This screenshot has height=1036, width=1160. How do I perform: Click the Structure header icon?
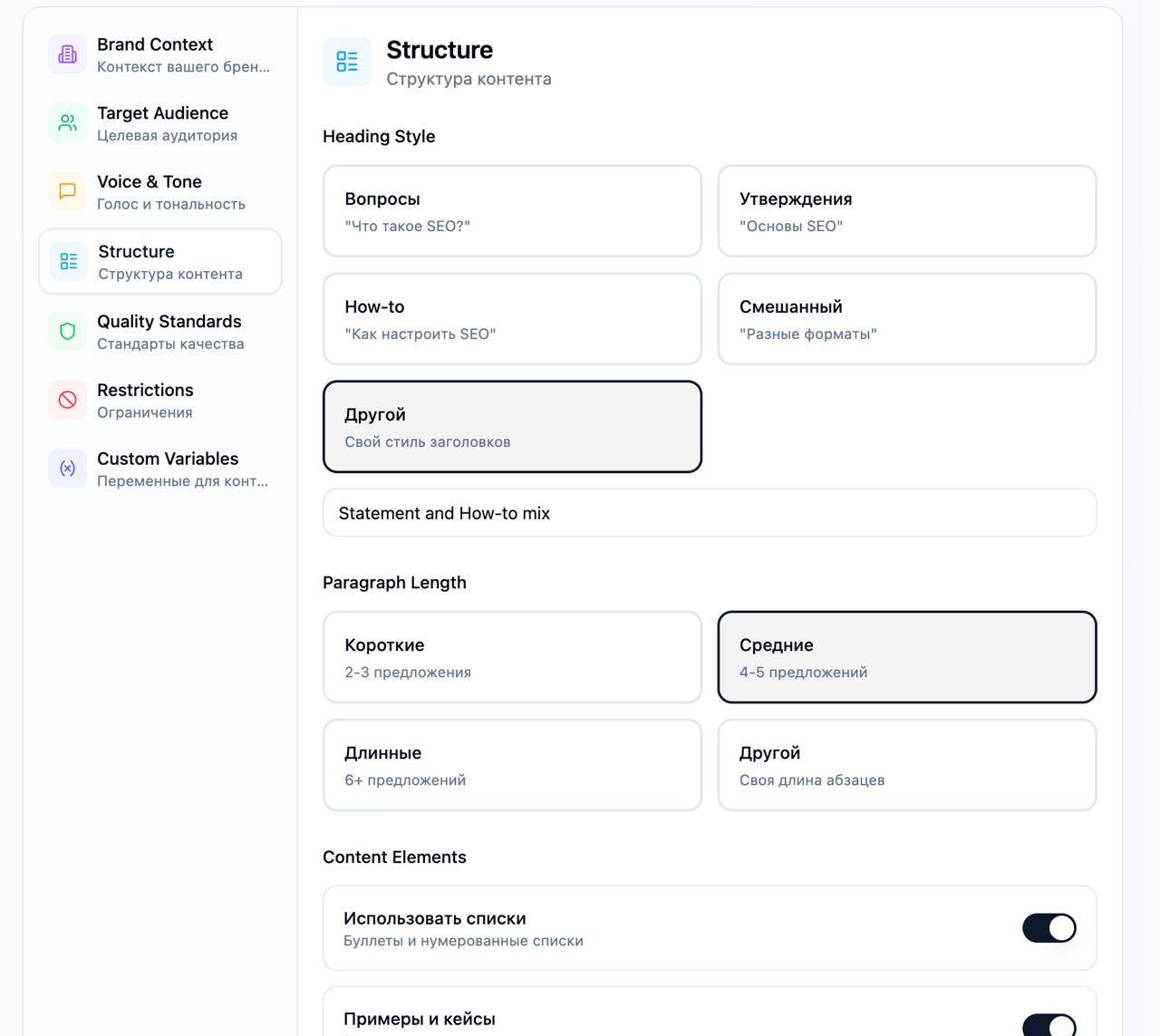pos(347,62)
